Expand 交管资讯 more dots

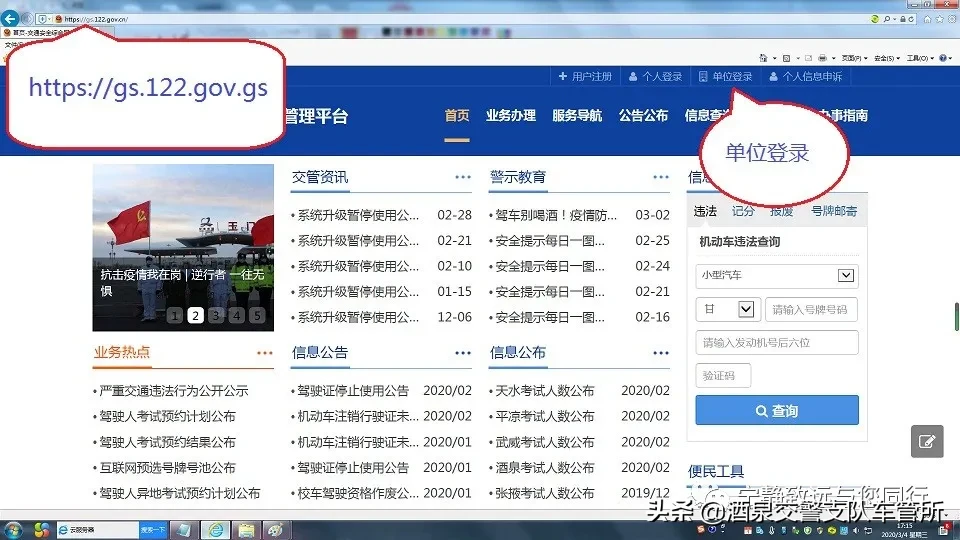click(x=463, y=177)
